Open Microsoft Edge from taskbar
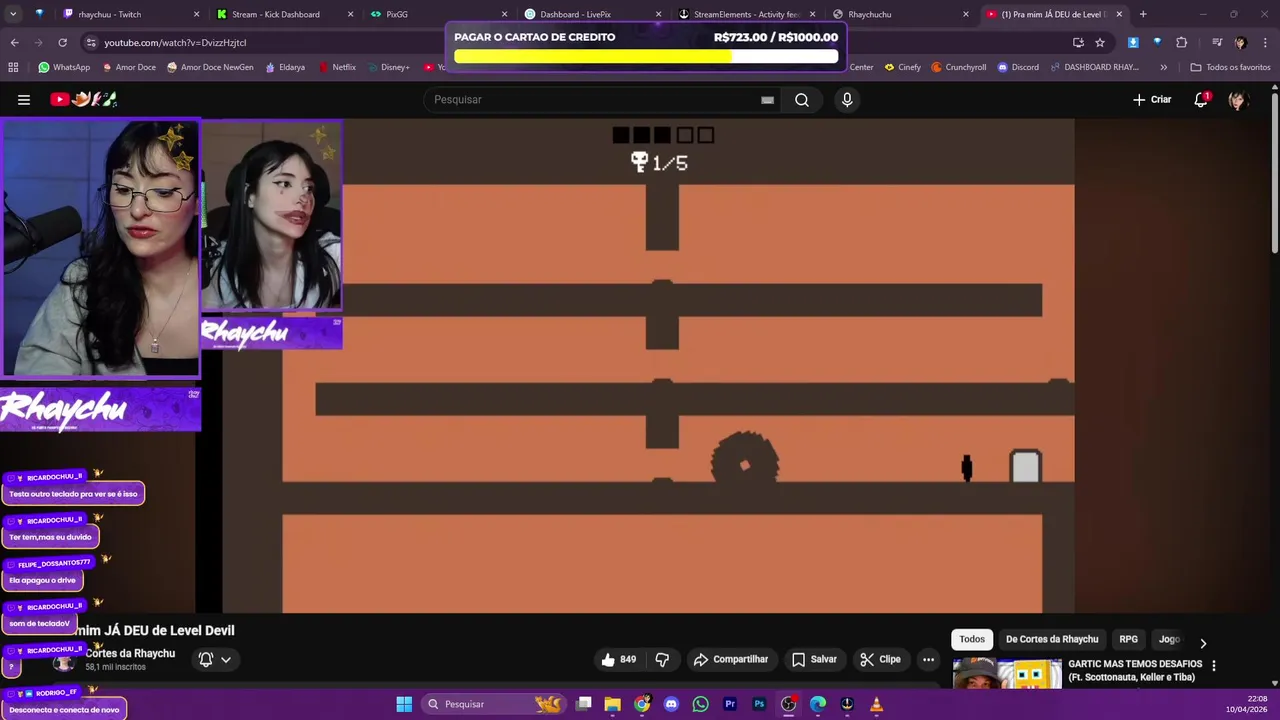Image resolution: width=1280 pixels, height=720 pixels. click(x=818, y=704)
